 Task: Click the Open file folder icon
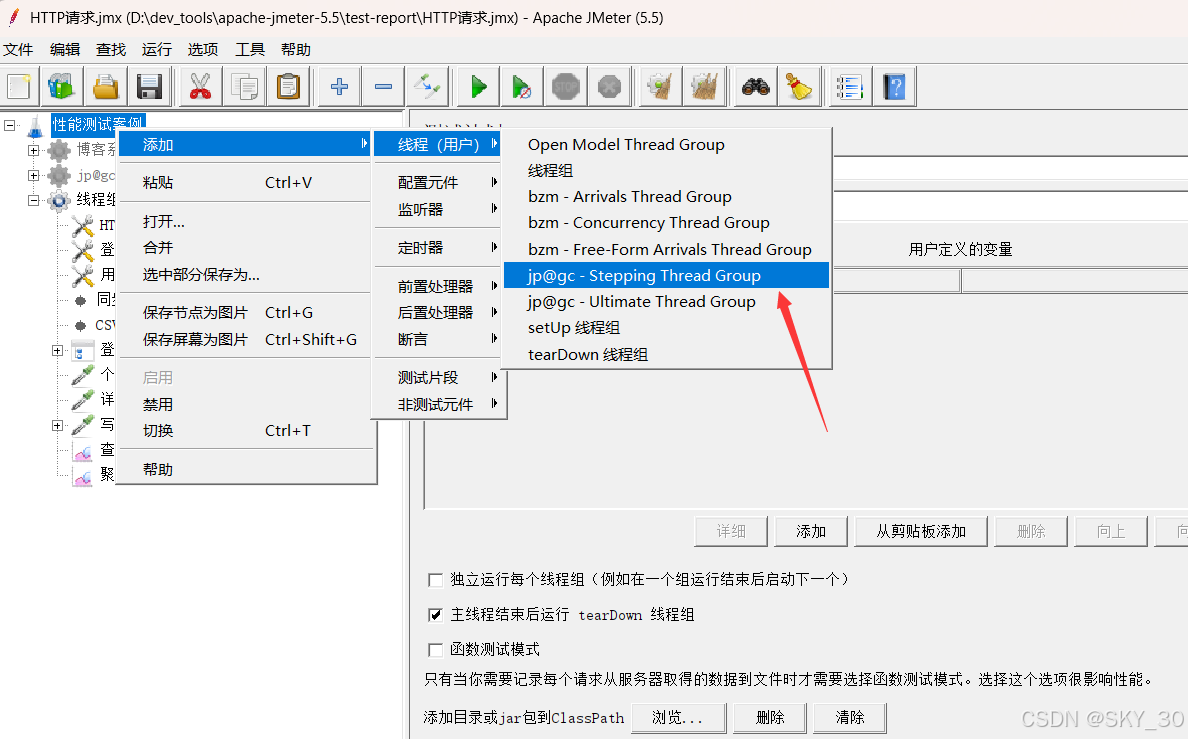tap(105, 86)
